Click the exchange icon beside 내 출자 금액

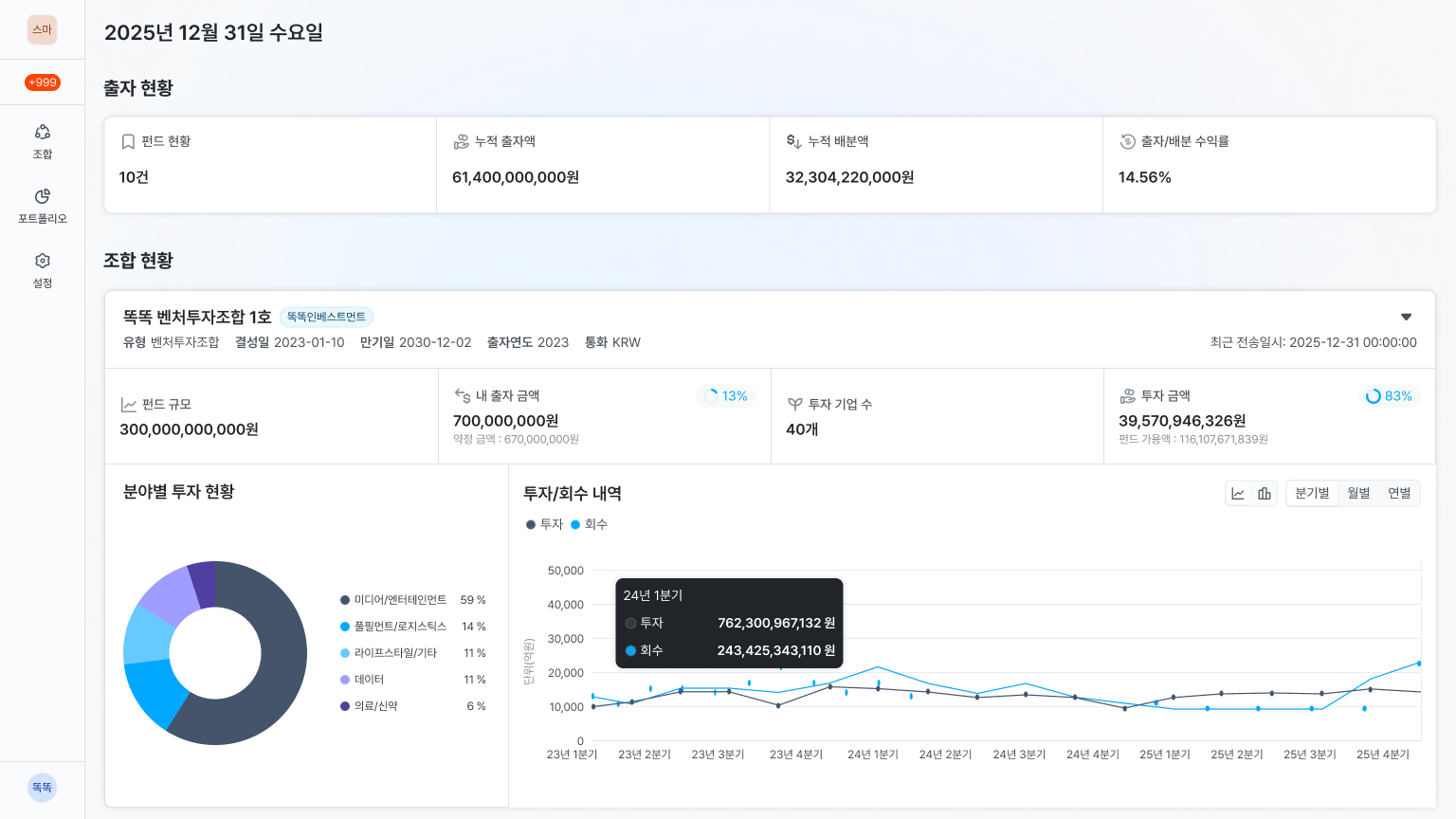[x=463, y=396]
